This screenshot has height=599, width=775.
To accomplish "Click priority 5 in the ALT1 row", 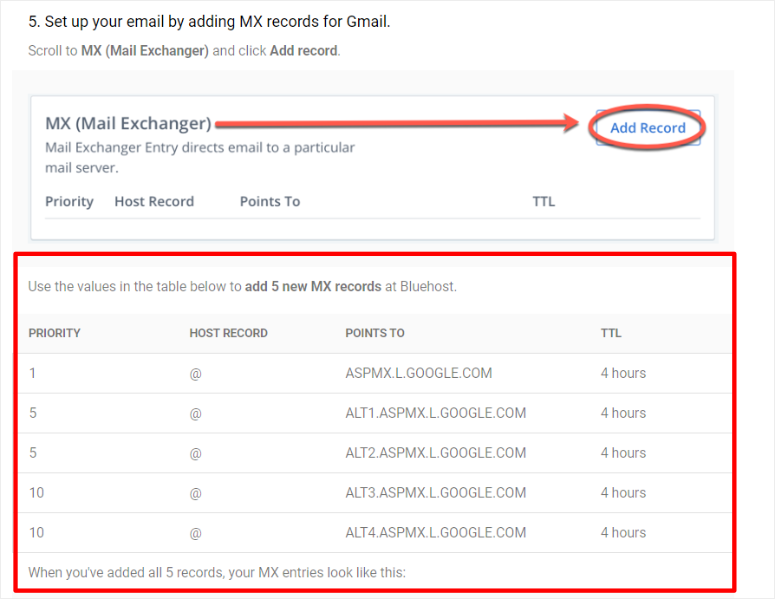I will pyautogui.click(x=33, y=413).
